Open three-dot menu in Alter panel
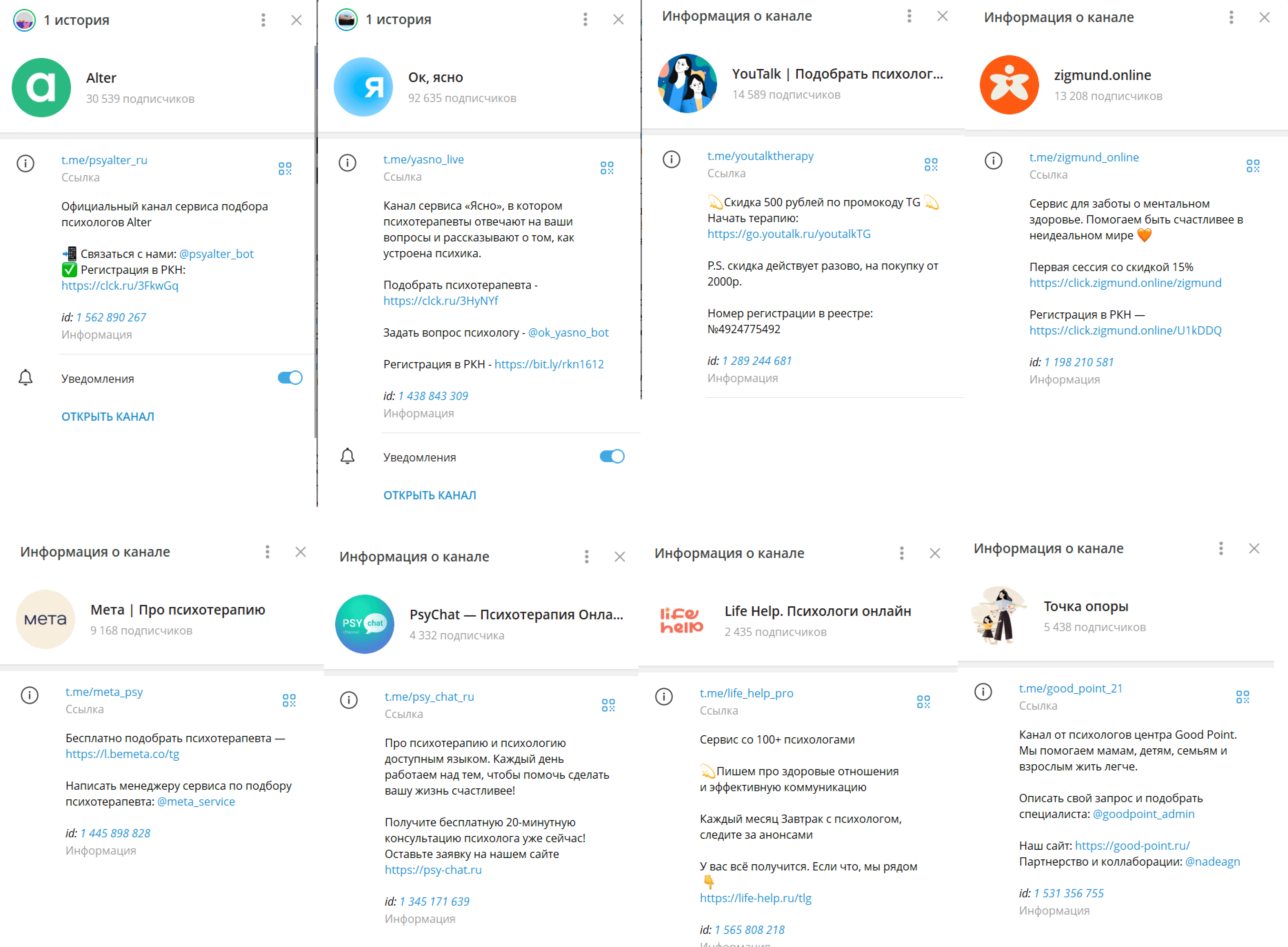Image resolution: width=1288 pixels, height=947 pixels. tap(263, 20)
